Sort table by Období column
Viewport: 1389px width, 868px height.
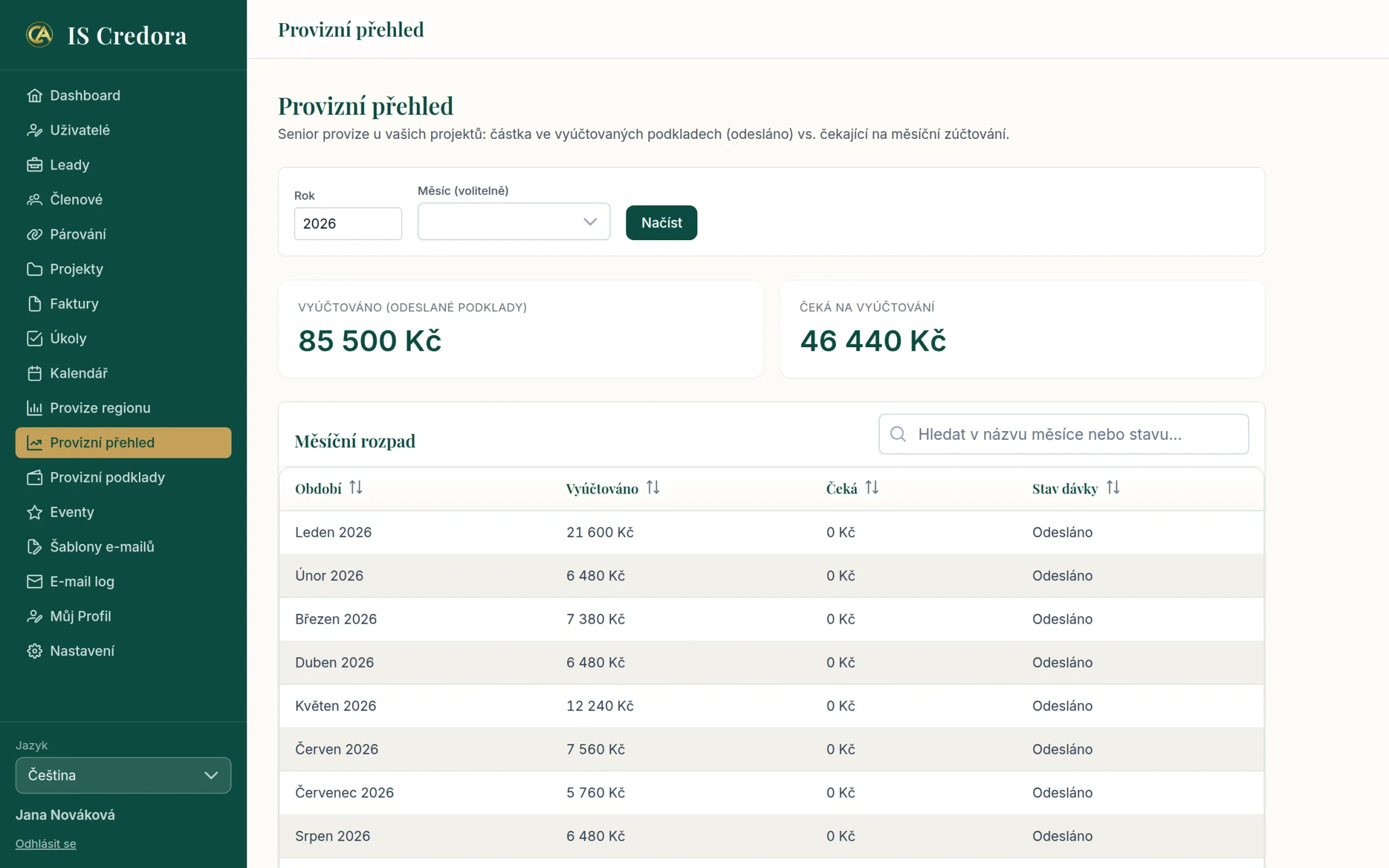click(x=356, y=488)
